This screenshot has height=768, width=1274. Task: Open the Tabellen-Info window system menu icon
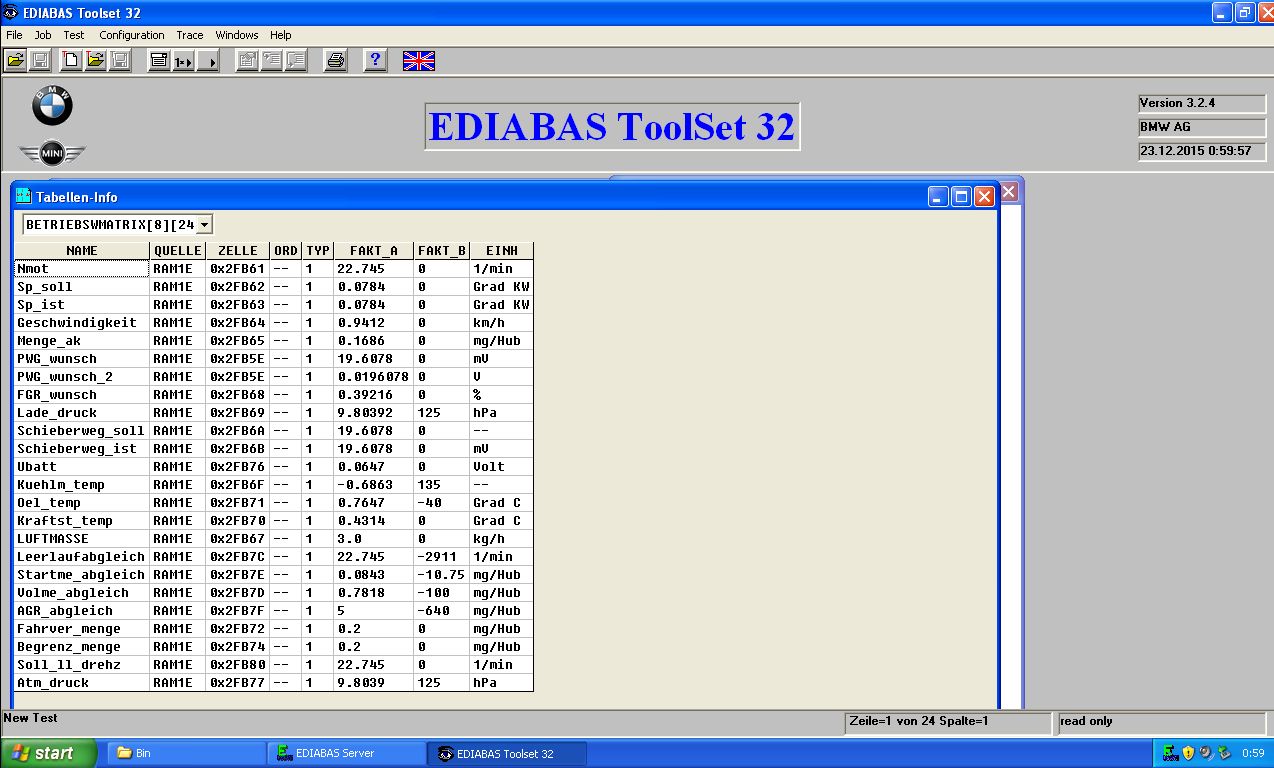pyautogui.click(x=24, y=197)
